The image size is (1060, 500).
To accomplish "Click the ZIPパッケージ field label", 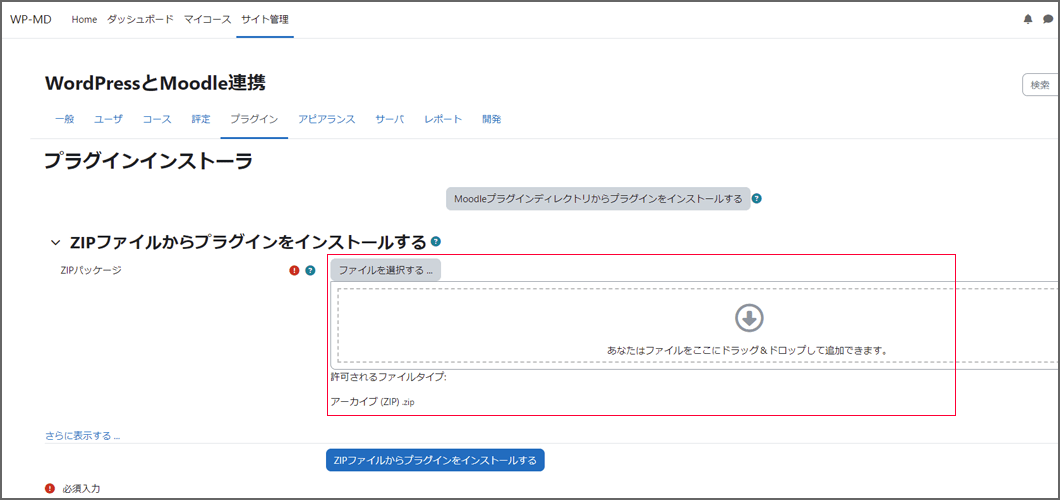I will point(91,270).
